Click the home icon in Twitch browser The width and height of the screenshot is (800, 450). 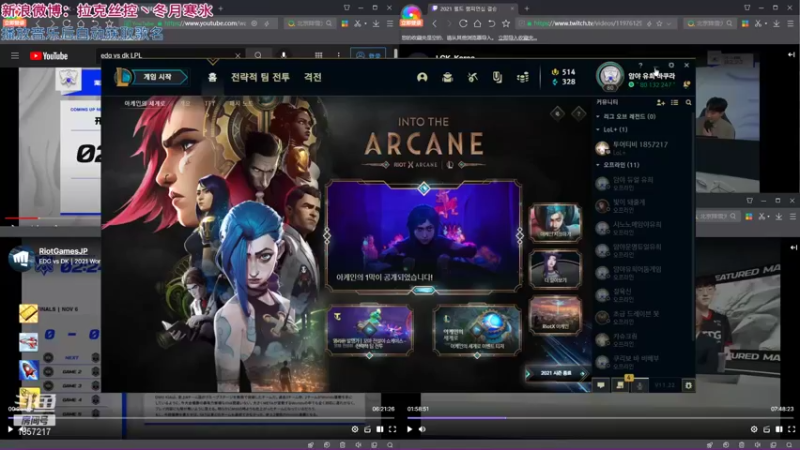(x=477, y=23)
